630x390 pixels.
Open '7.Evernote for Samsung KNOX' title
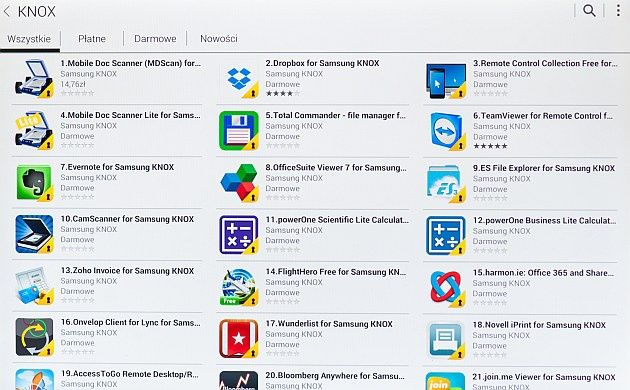click(x=117, y=167)
